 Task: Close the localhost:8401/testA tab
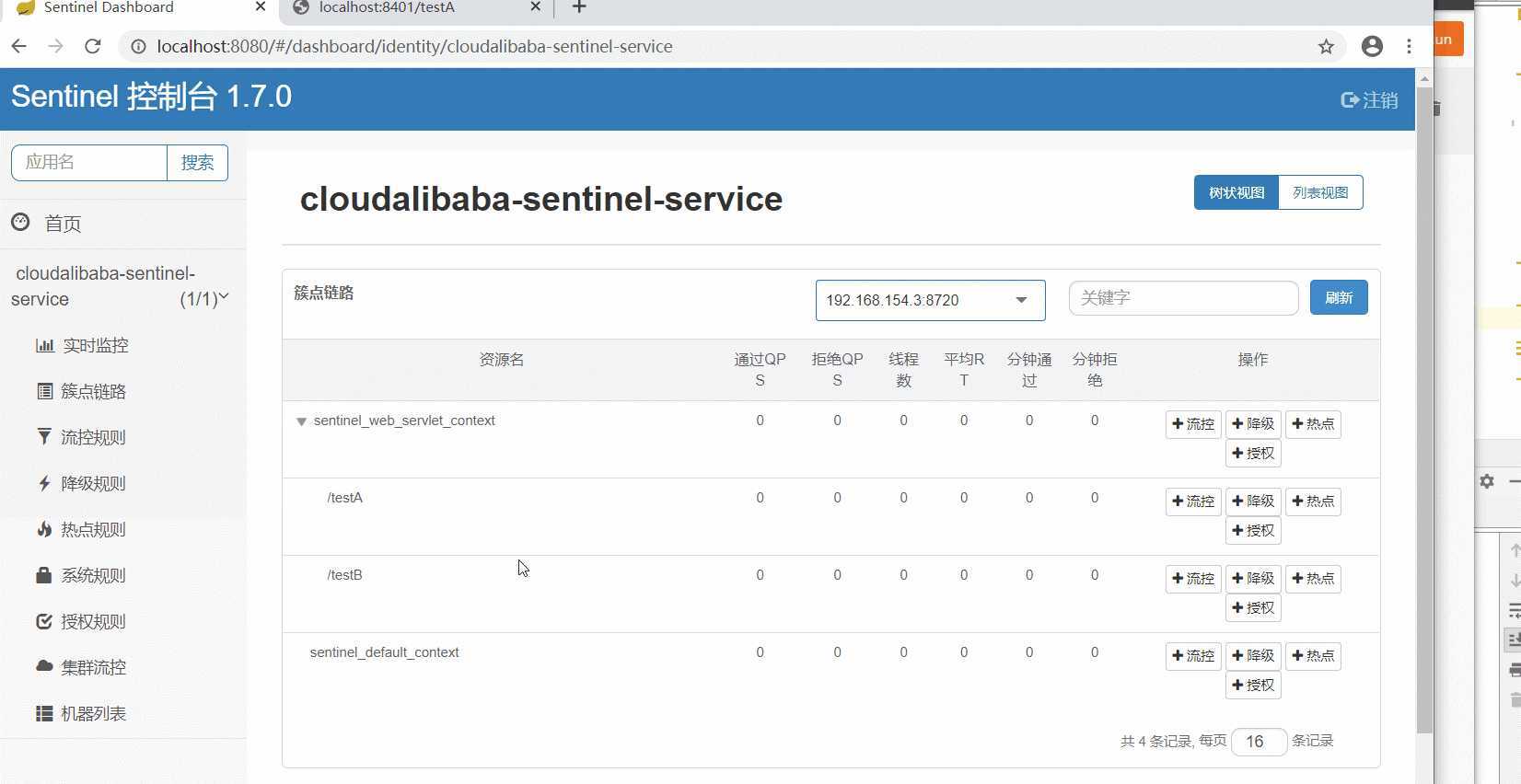click(x=535, y=7)
